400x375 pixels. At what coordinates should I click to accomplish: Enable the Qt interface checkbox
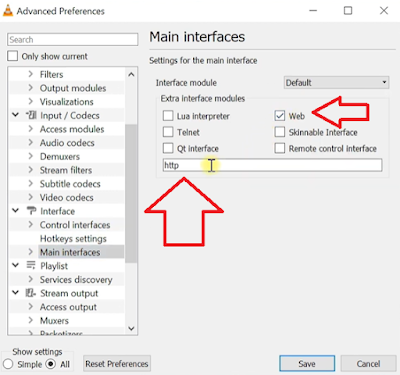pos(168,148)
